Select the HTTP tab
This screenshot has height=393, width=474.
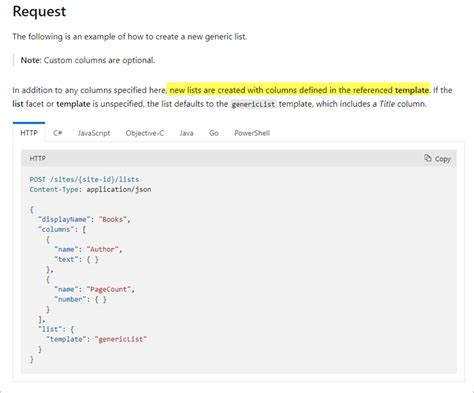coord(29,133)
